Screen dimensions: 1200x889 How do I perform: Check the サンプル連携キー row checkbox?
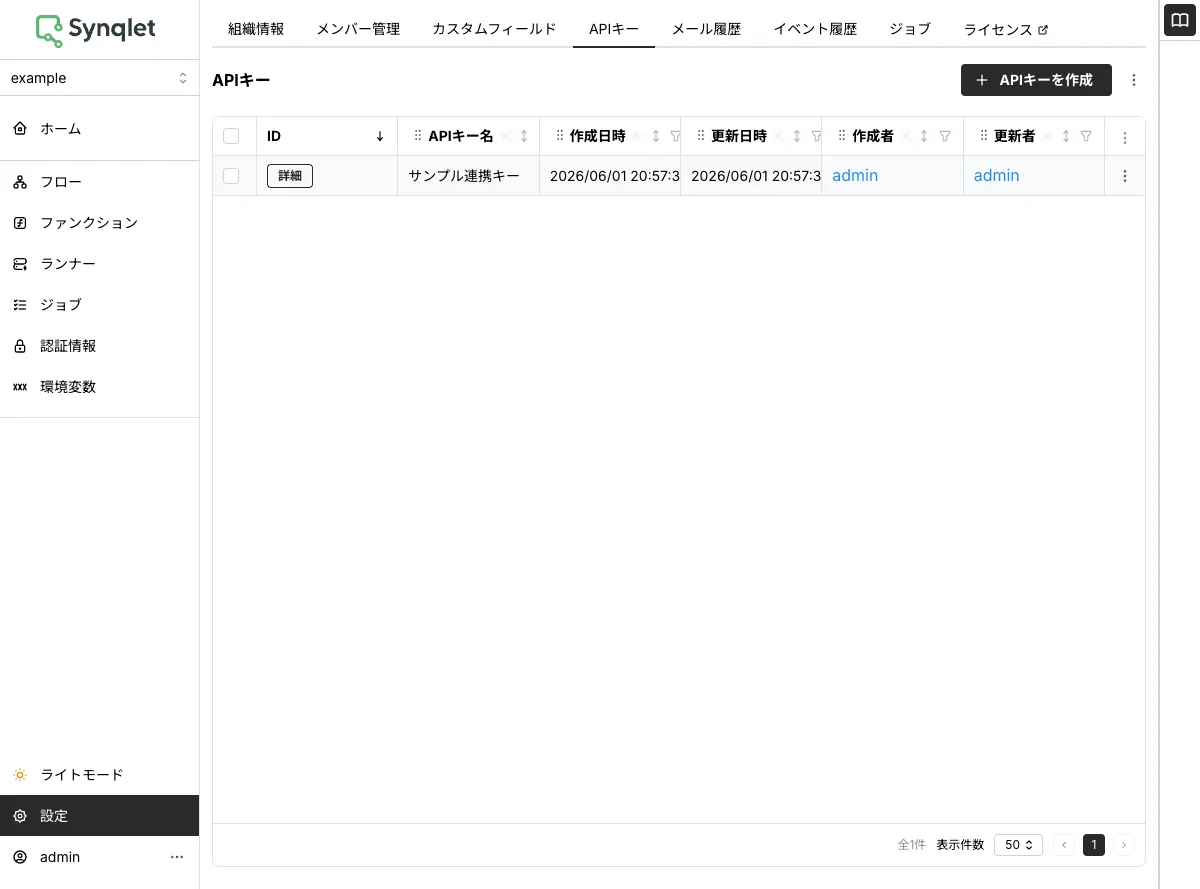coord(231,176)
